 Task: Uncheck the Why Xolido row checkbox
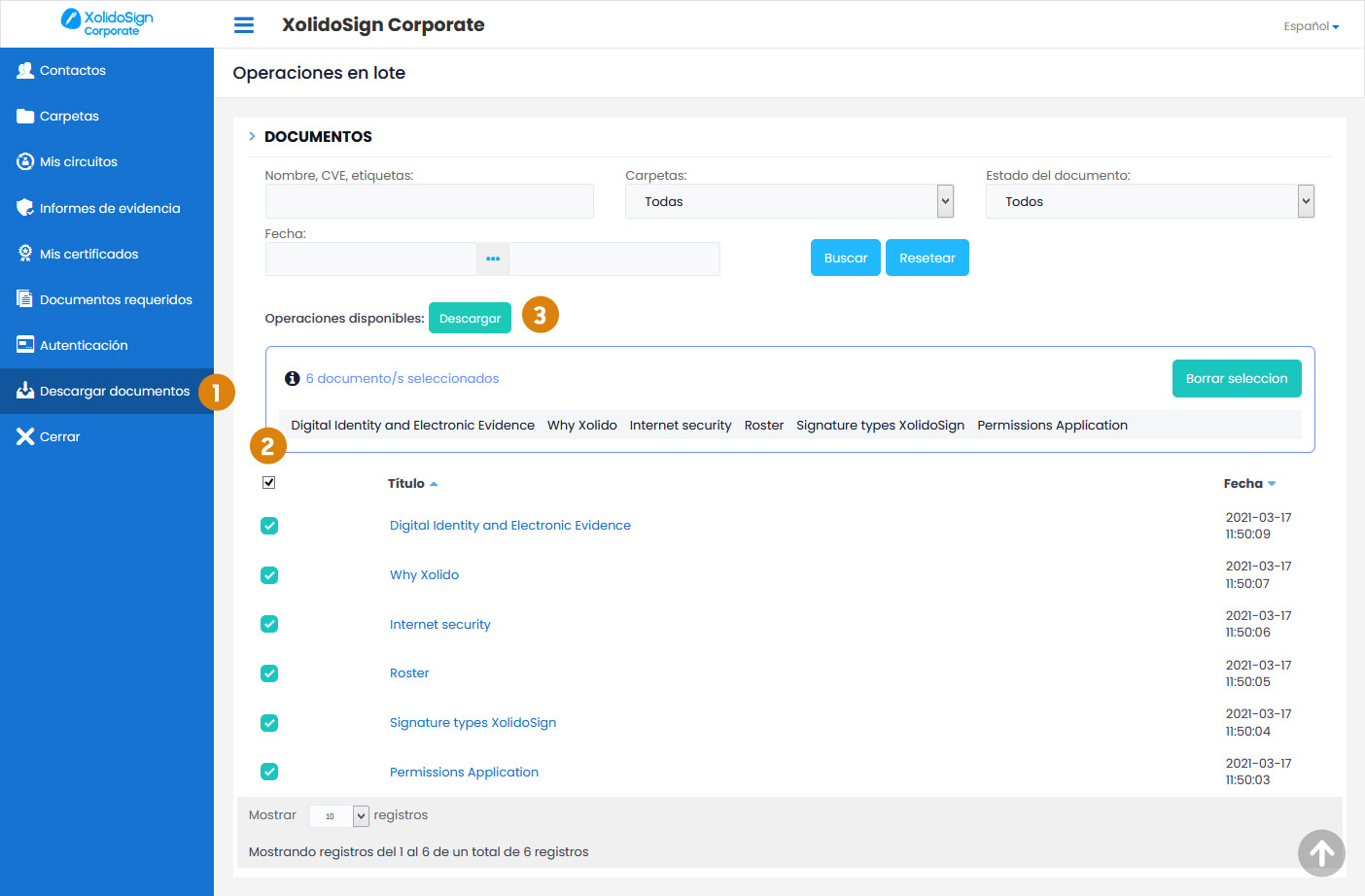tap(269, 575)
